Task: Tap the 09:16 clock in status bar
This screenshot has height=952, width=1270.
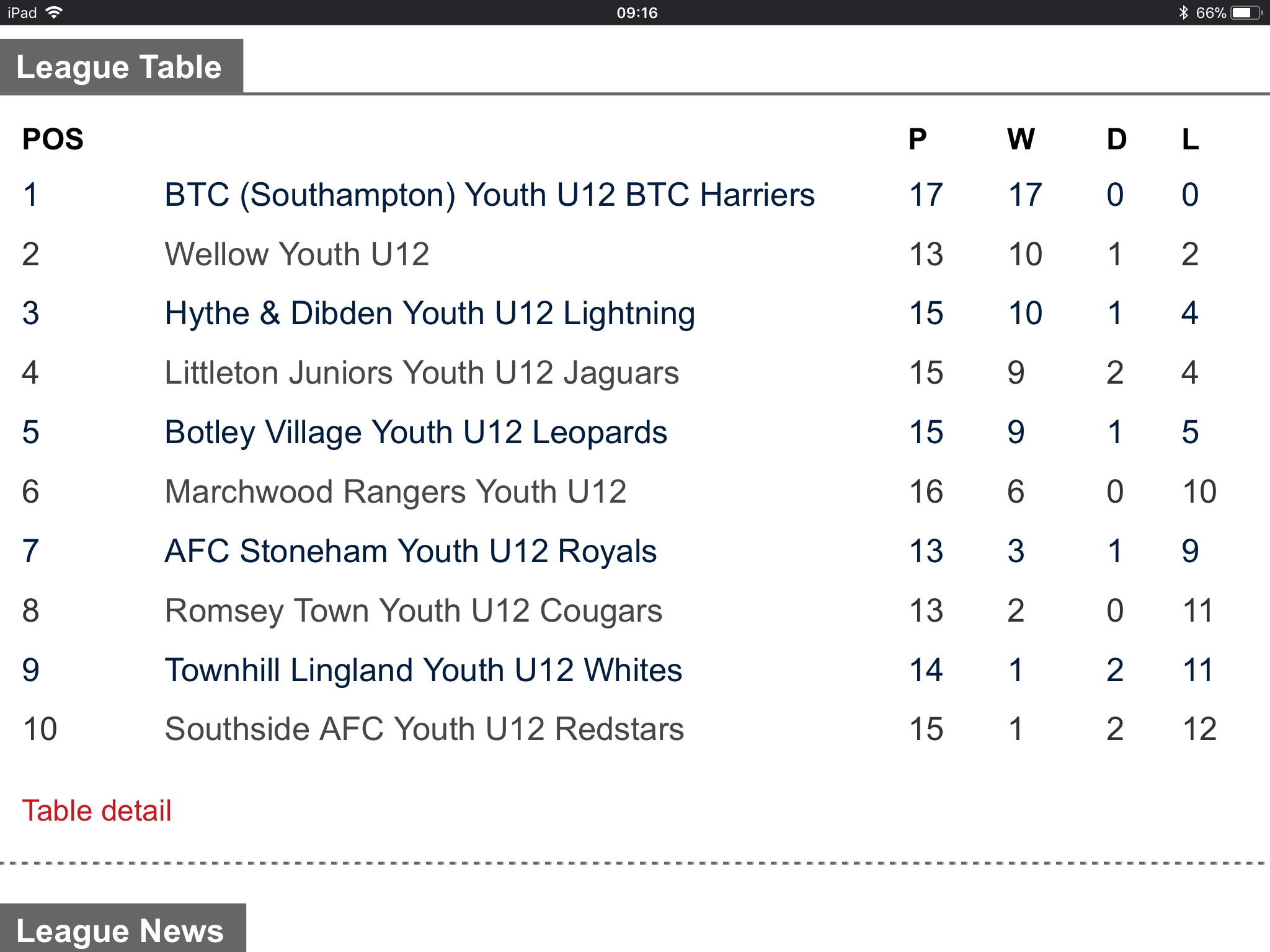Action: click(637, 12)
